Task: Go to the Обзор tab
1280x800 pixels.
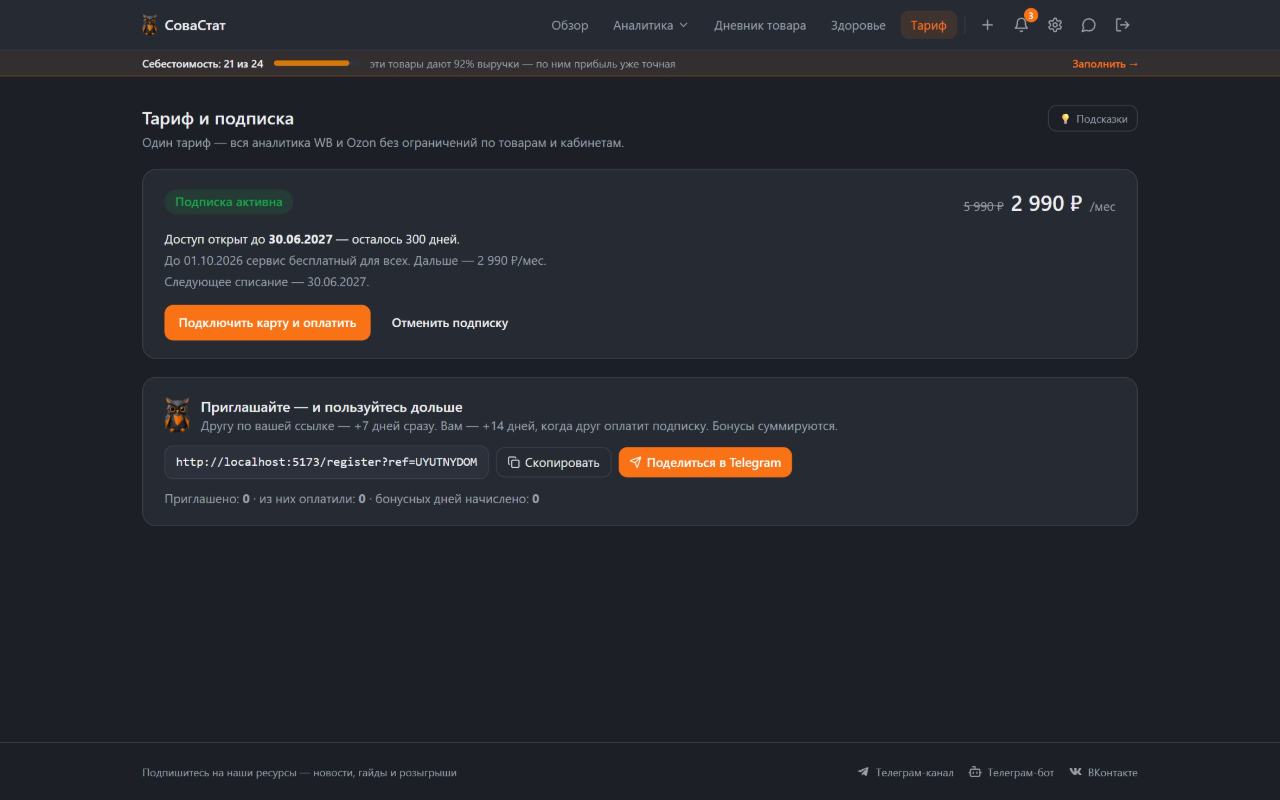Action: coord(570,25)
